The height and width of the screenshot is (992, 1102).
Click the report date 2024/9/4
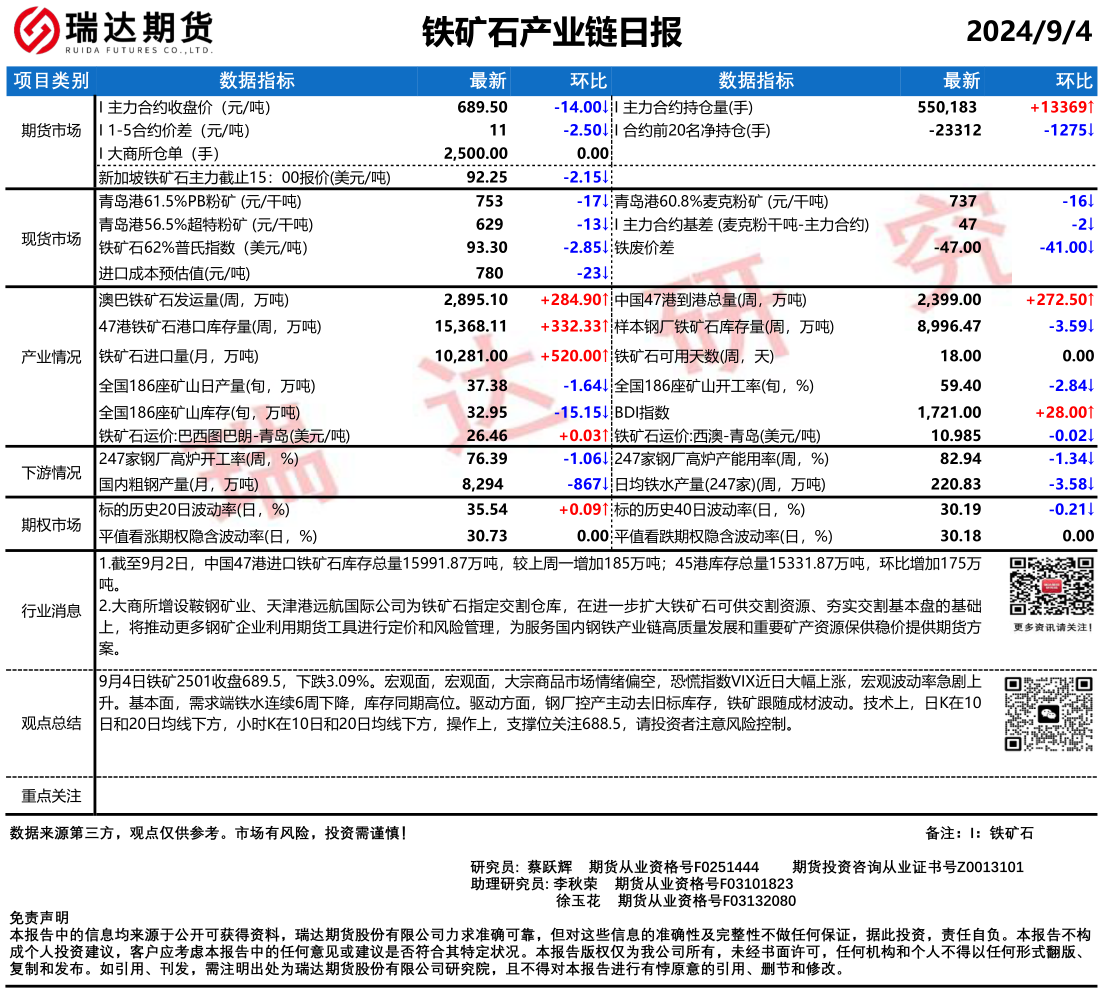(1028, 33)
